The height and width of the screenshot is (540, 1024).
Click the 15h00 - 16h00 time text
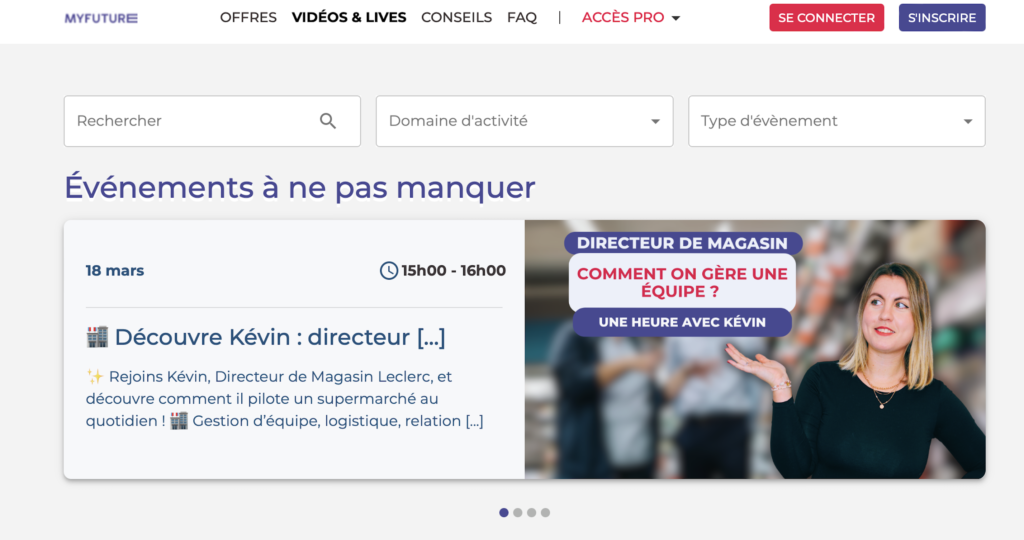453,270
